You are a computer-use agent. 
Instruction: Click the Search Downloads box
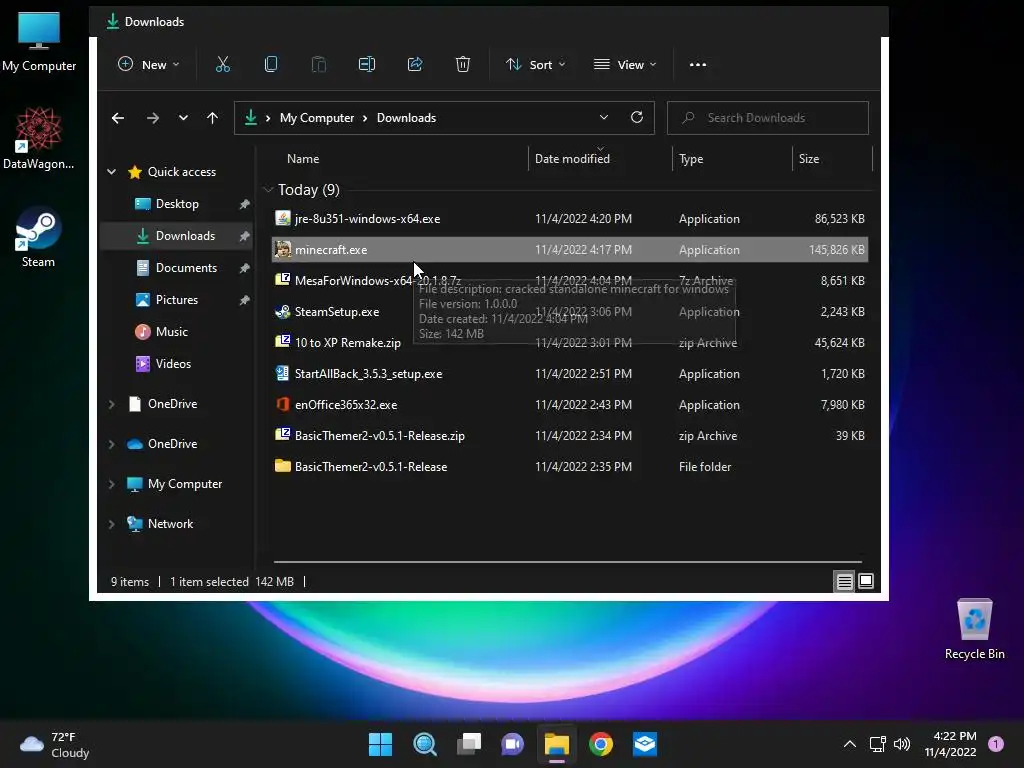coord(767,118)
